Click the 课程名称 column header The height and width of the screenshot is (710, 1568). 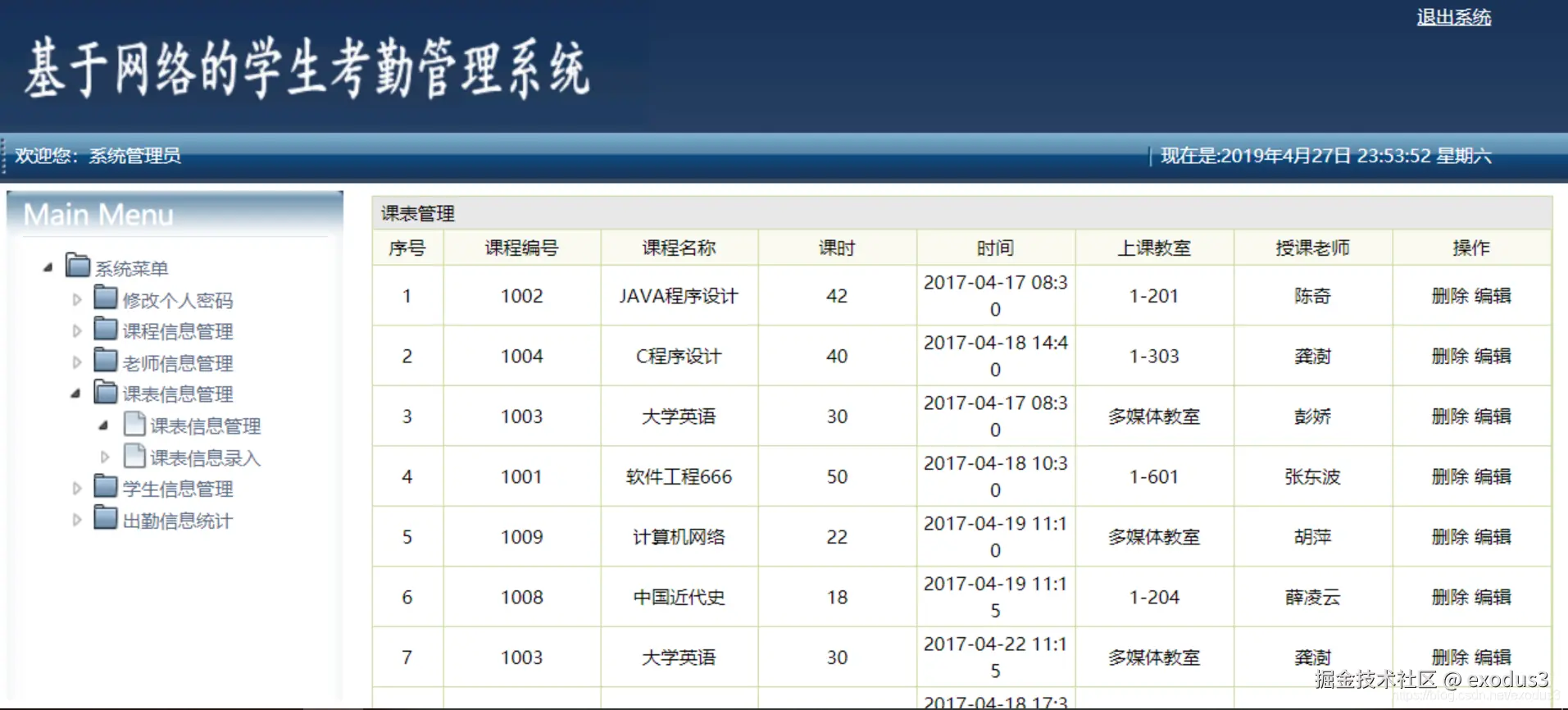click(x=679, y=248)
